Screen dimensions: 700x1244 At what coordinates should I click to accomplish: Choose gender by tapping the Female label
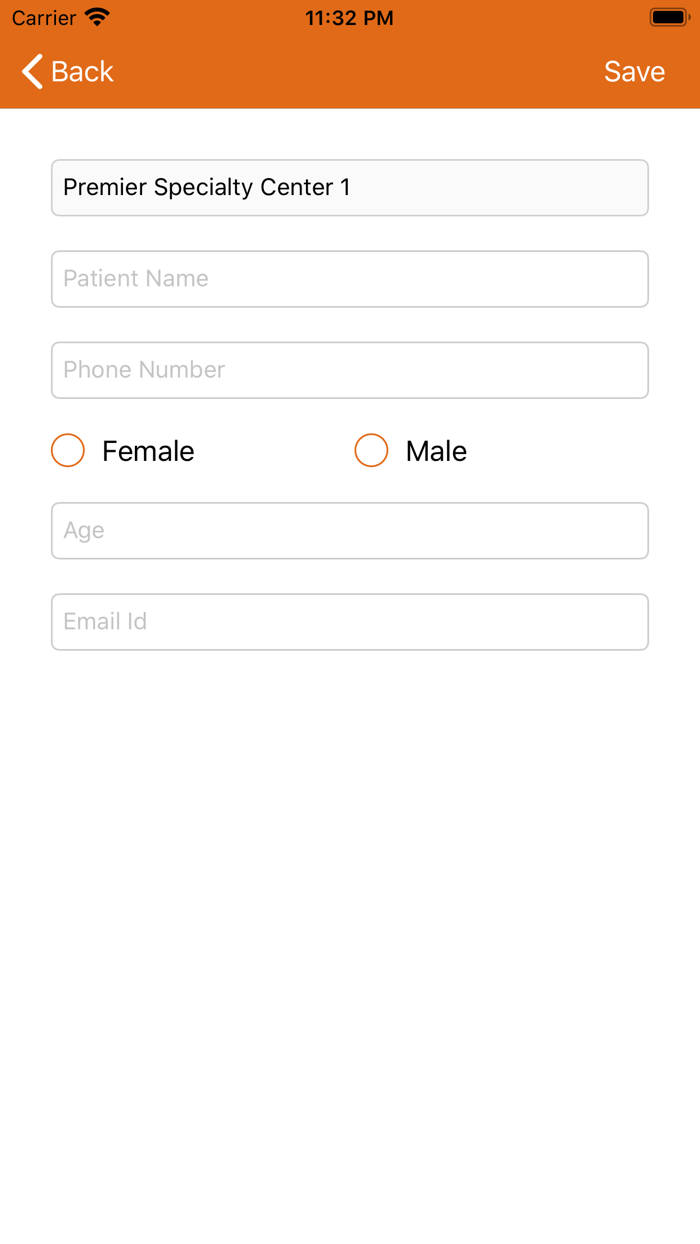(x=148, y=451)
